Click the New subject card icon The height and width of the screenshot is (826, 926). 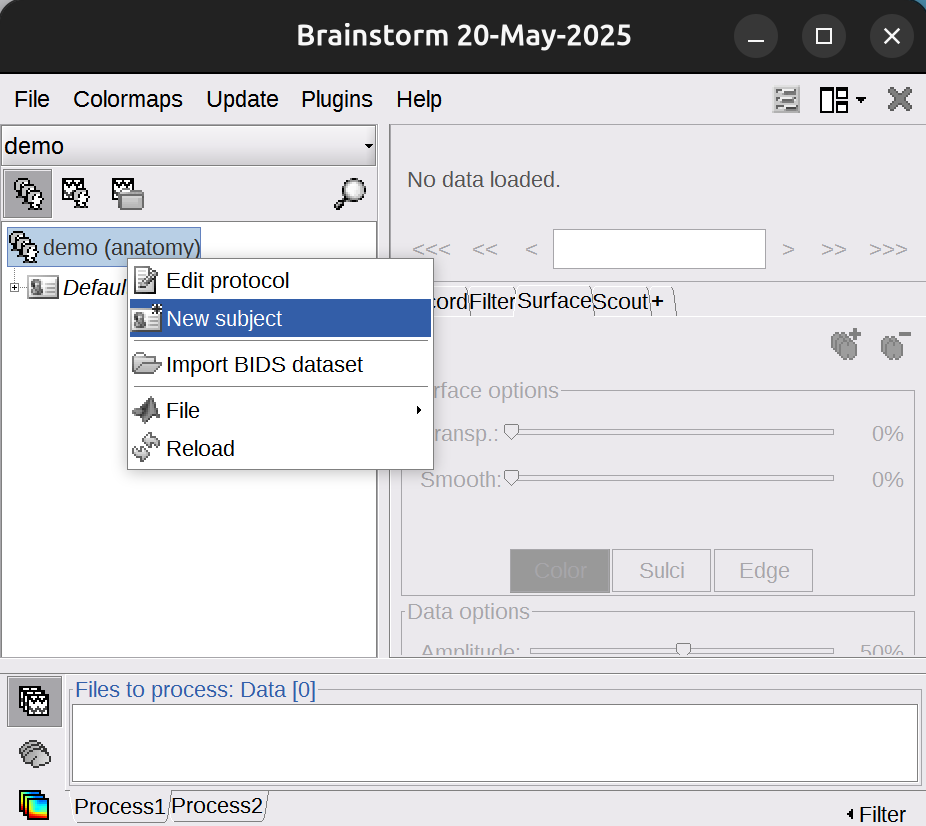coord(146,318)
